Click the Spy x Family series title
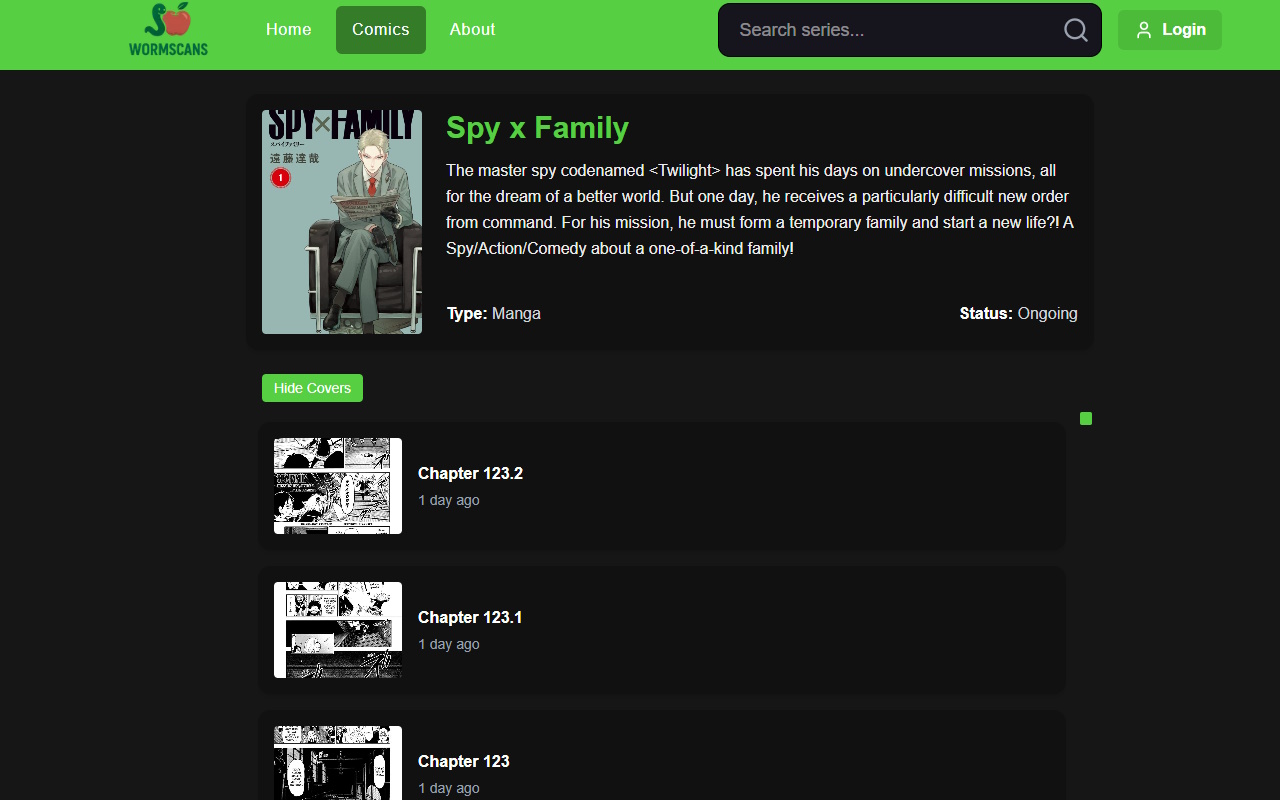This screenshot has height=800, width=1280. [x=537, y=128]
